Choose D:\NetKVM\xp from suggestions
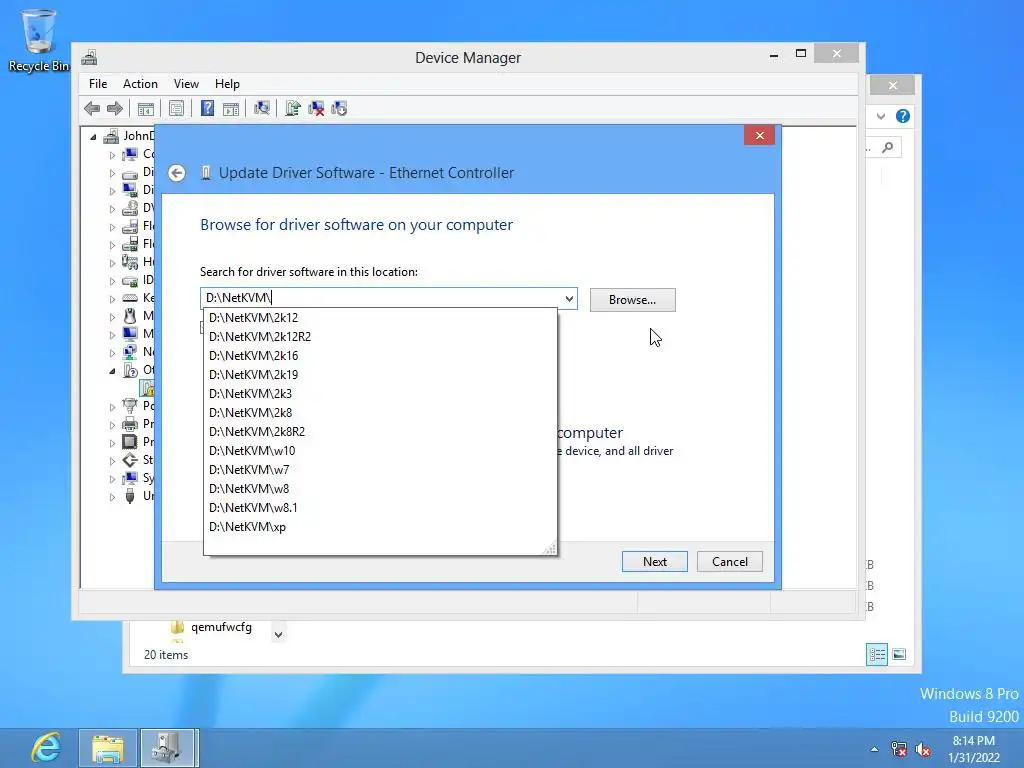Screen dimensions: 1024x768 [x=380, y=526]
